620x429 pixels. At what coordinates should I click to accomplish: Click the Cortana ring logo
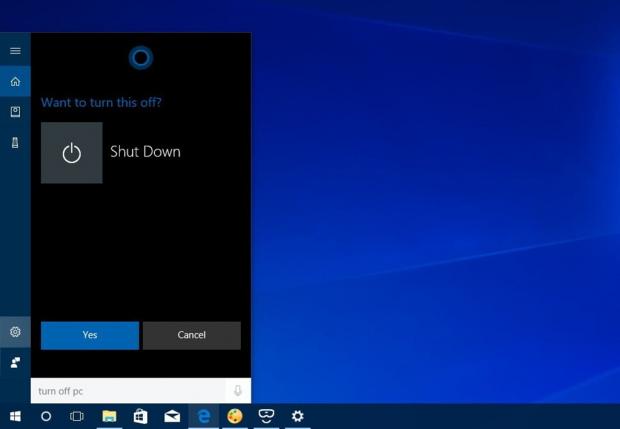[x=141, y=58]
